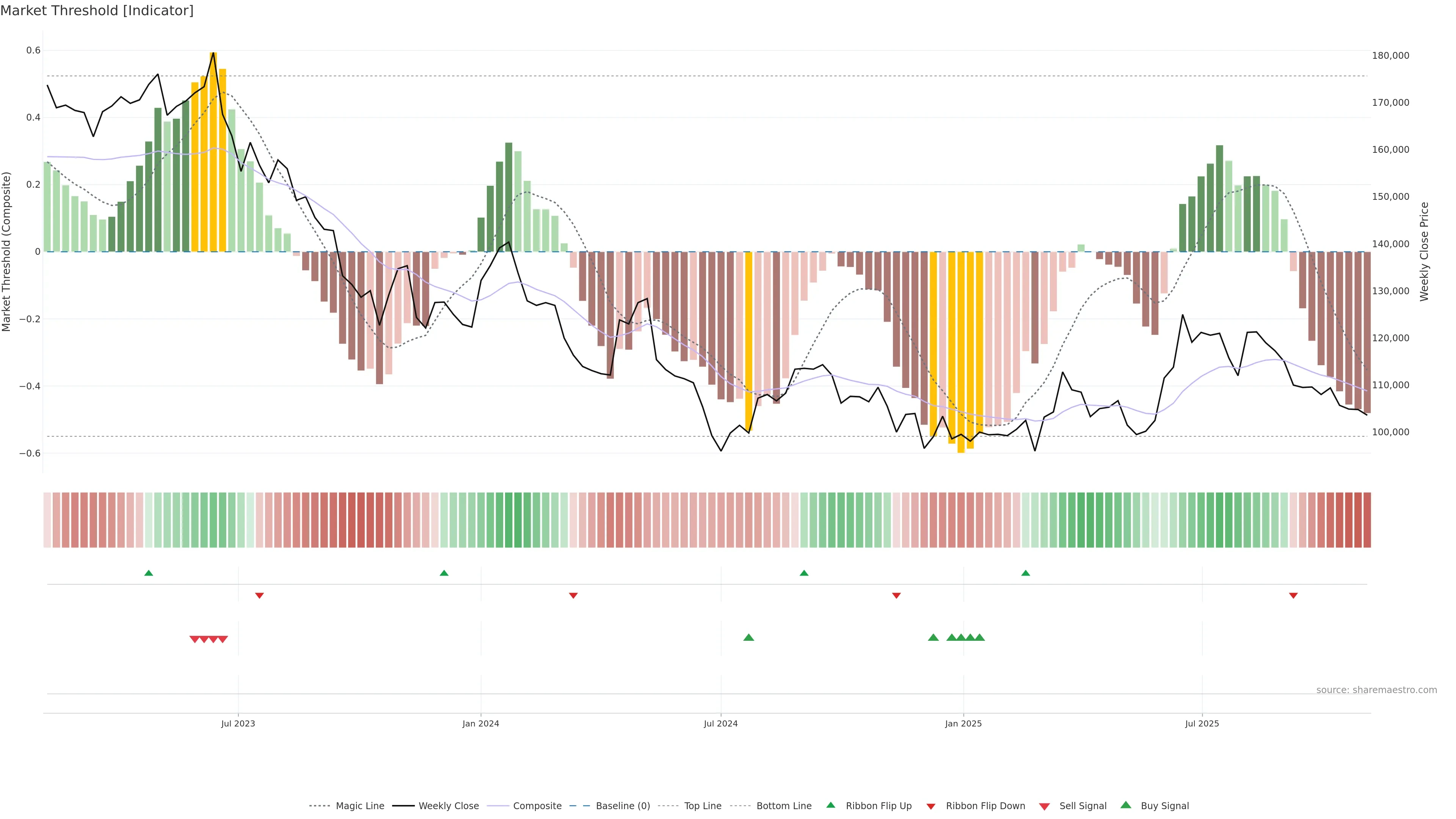Toggle the Top Line legend entry
This screenshot has width=1456, height=819.
[703, 806]
